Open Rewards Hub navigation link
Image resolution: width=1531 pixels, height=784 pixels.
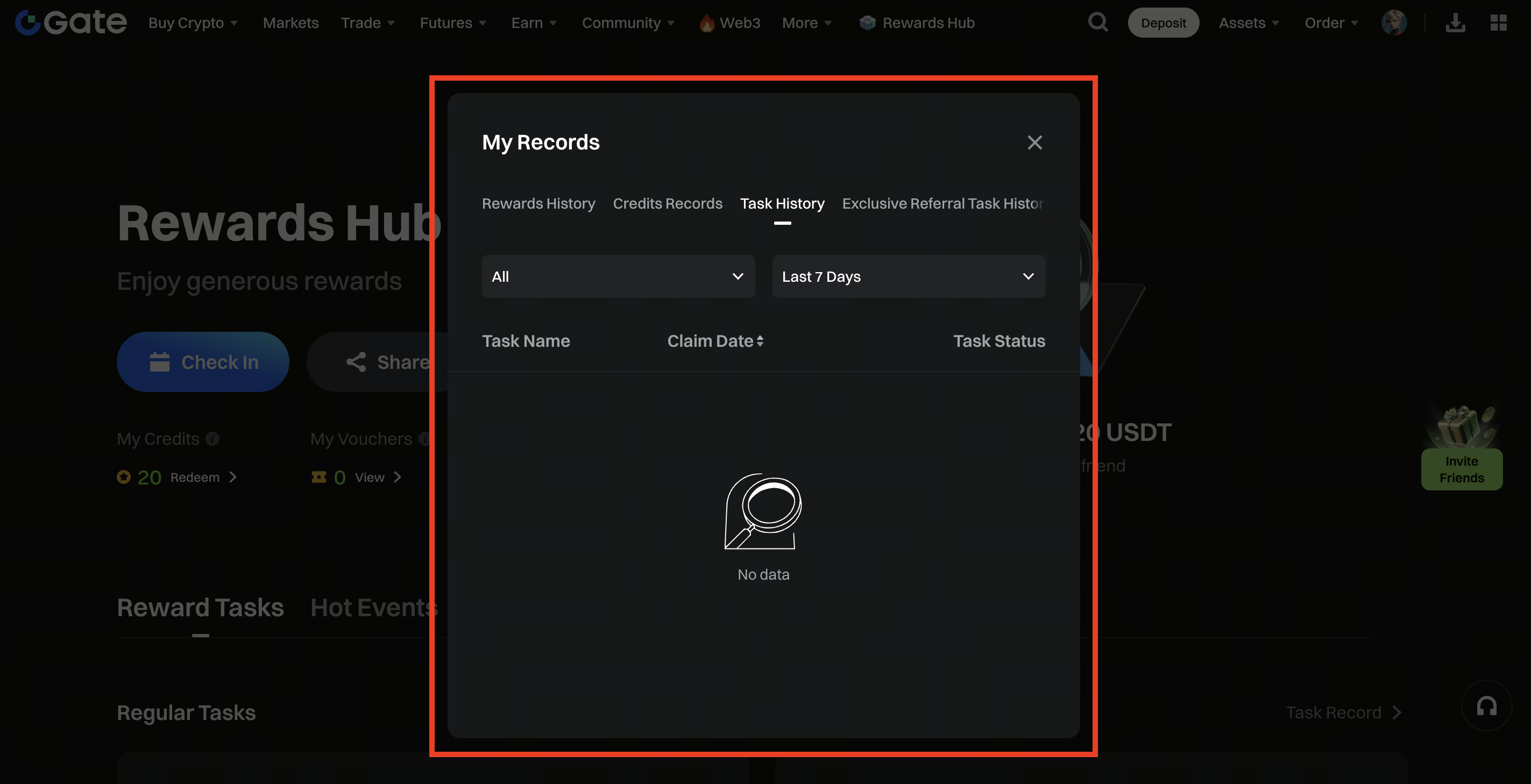point(917,23)
